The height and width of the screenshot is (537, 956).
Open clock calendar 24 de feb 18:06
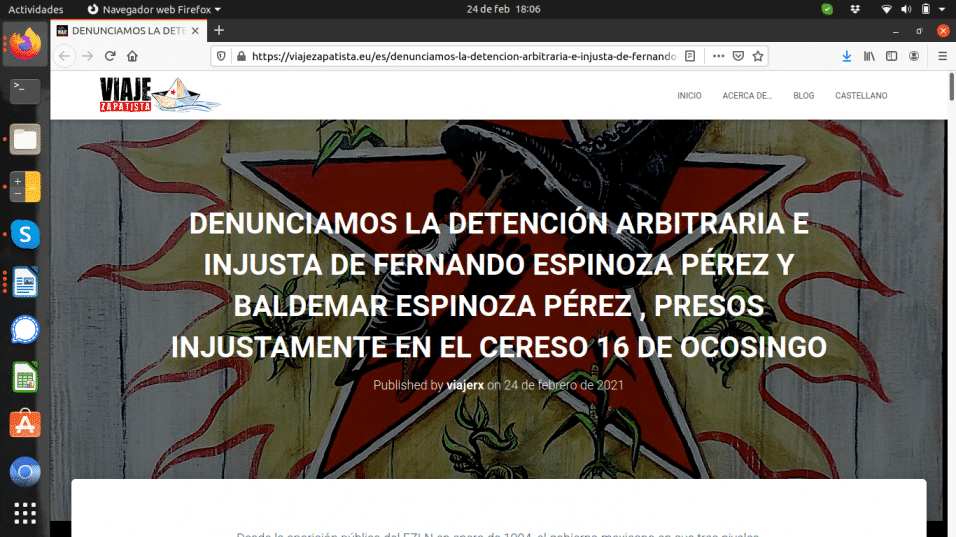click(504, 9)
